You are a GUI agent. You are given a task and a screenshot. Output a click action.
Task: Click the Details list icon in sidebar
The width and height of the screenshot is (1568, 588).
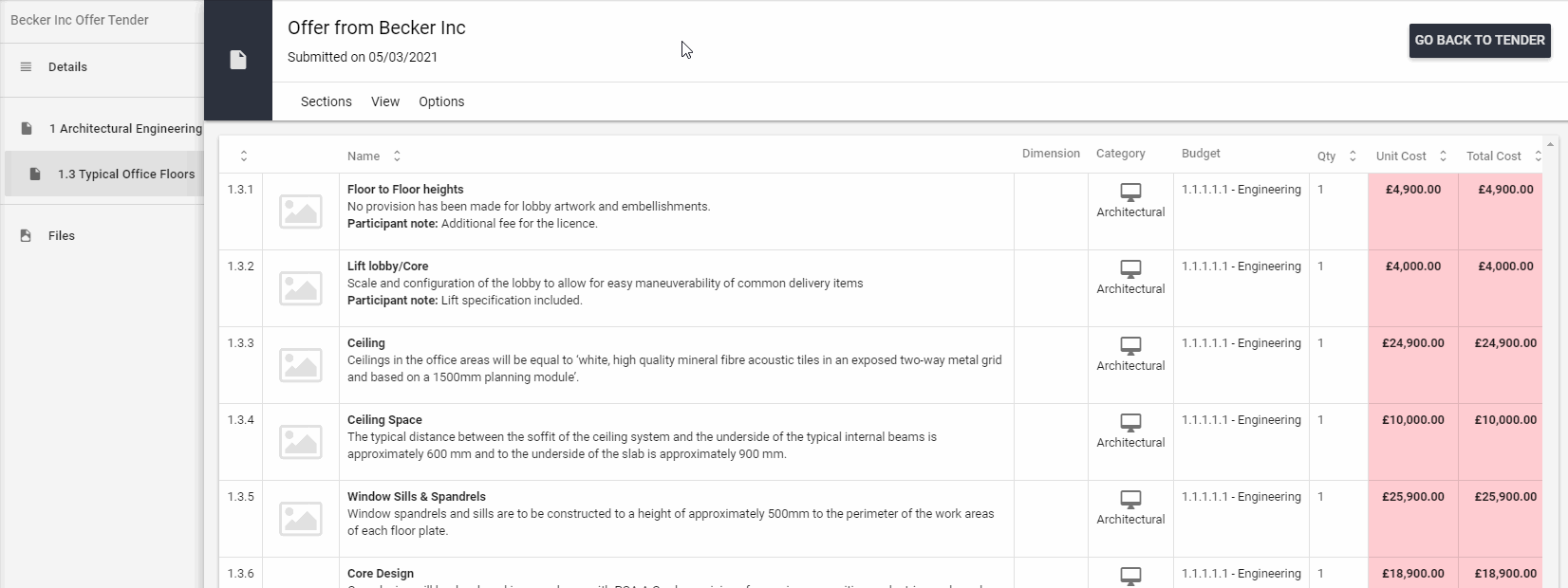[27, 67]
